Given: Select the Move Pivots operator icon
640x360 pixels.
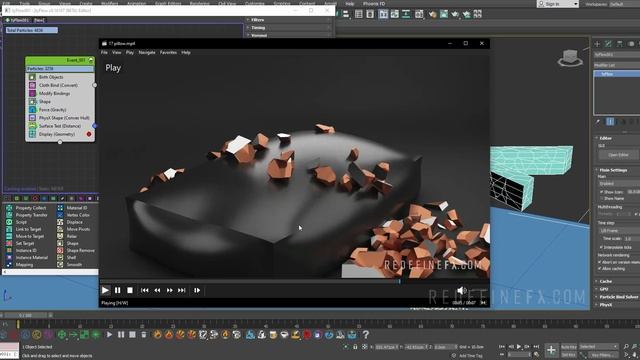Looking at the screenshot, I should 60,229.
